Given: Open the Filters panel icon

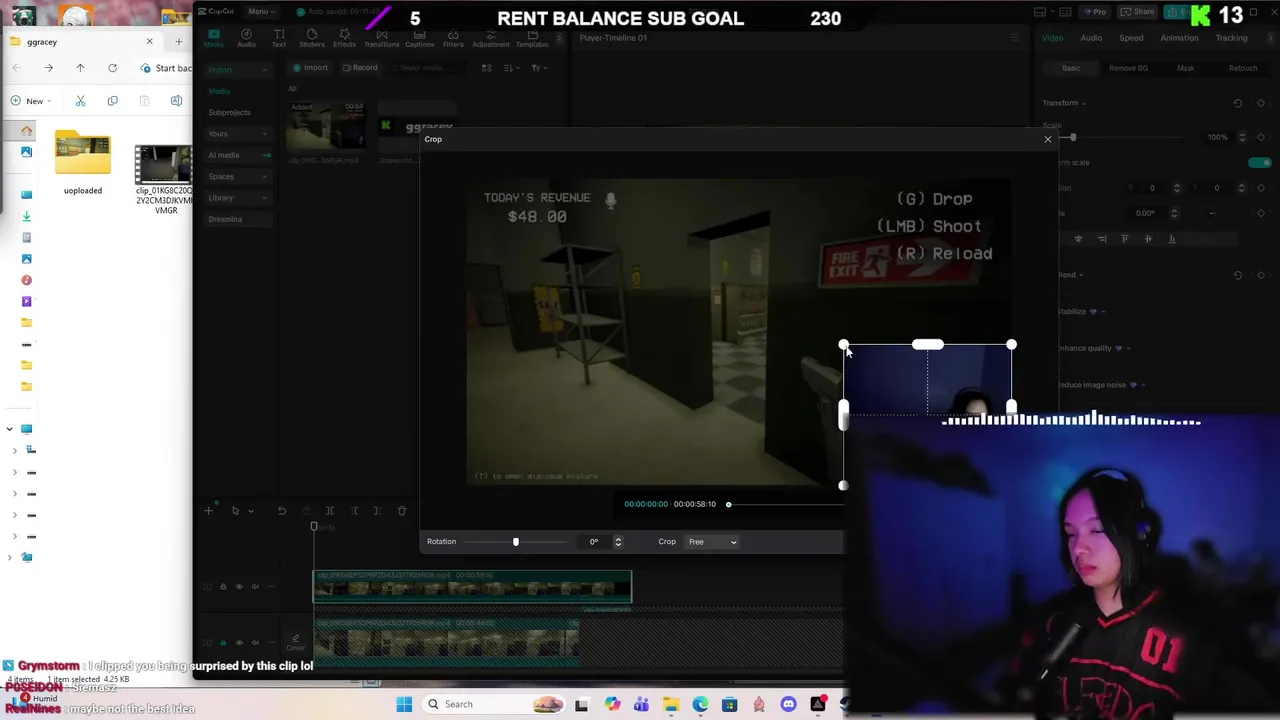Looking at the screenshot, I should tap(453, 38).
